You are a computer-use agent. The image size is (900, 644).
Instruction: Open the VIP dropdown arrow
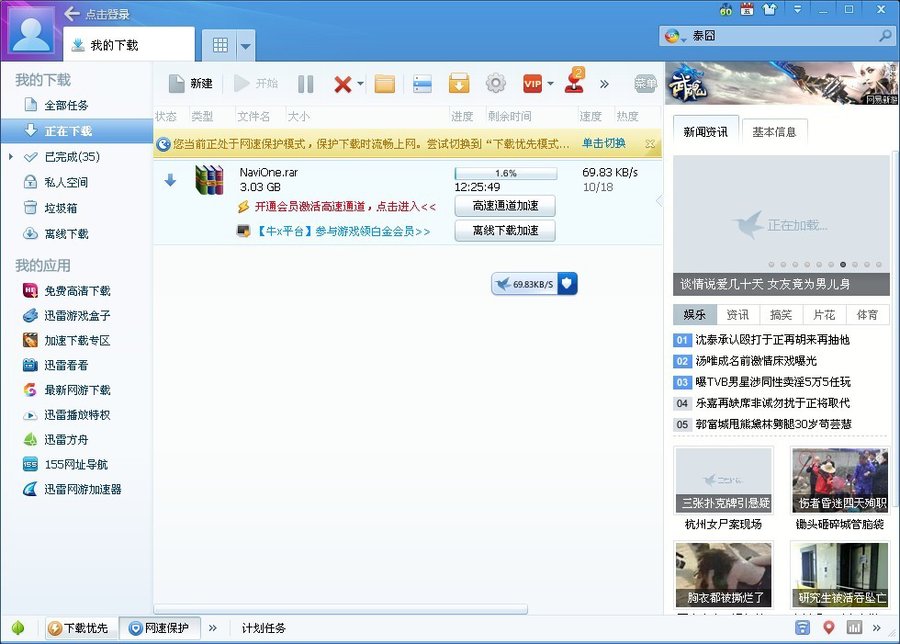tap(550, 84)
